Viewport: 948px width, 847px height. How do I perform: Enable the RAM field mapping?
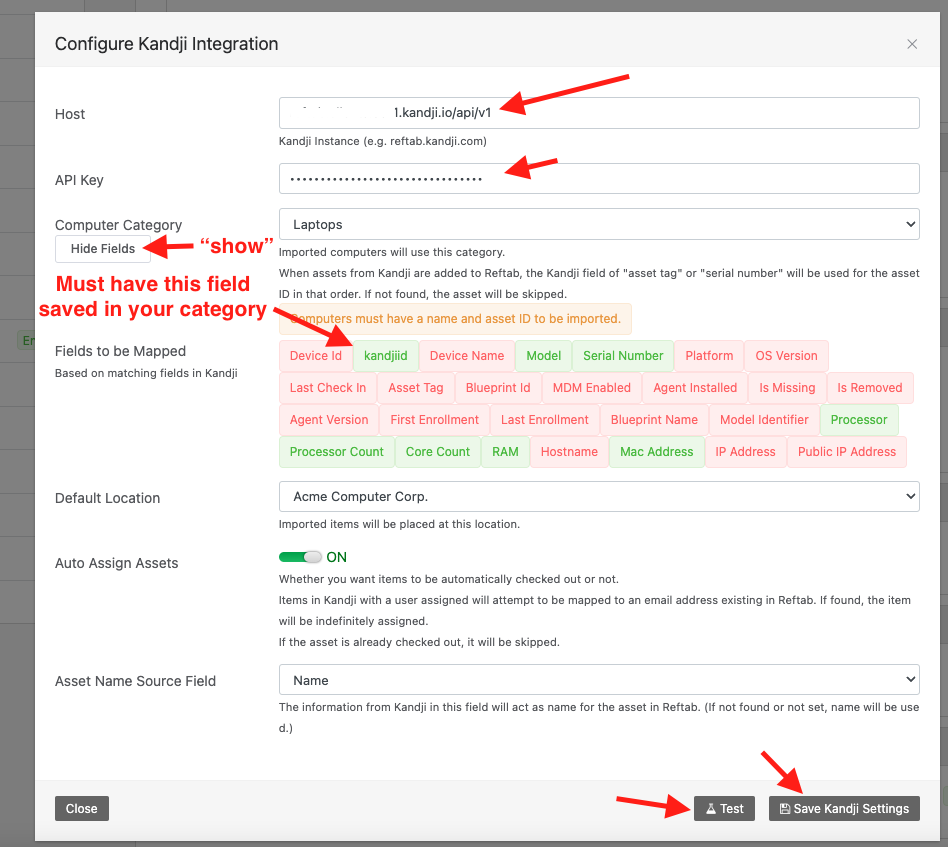click(504, 451)
